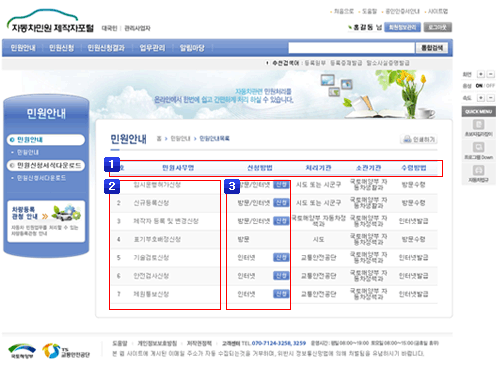Click the 소관기관 column header

pyautogui.click(x=368, y=168)
